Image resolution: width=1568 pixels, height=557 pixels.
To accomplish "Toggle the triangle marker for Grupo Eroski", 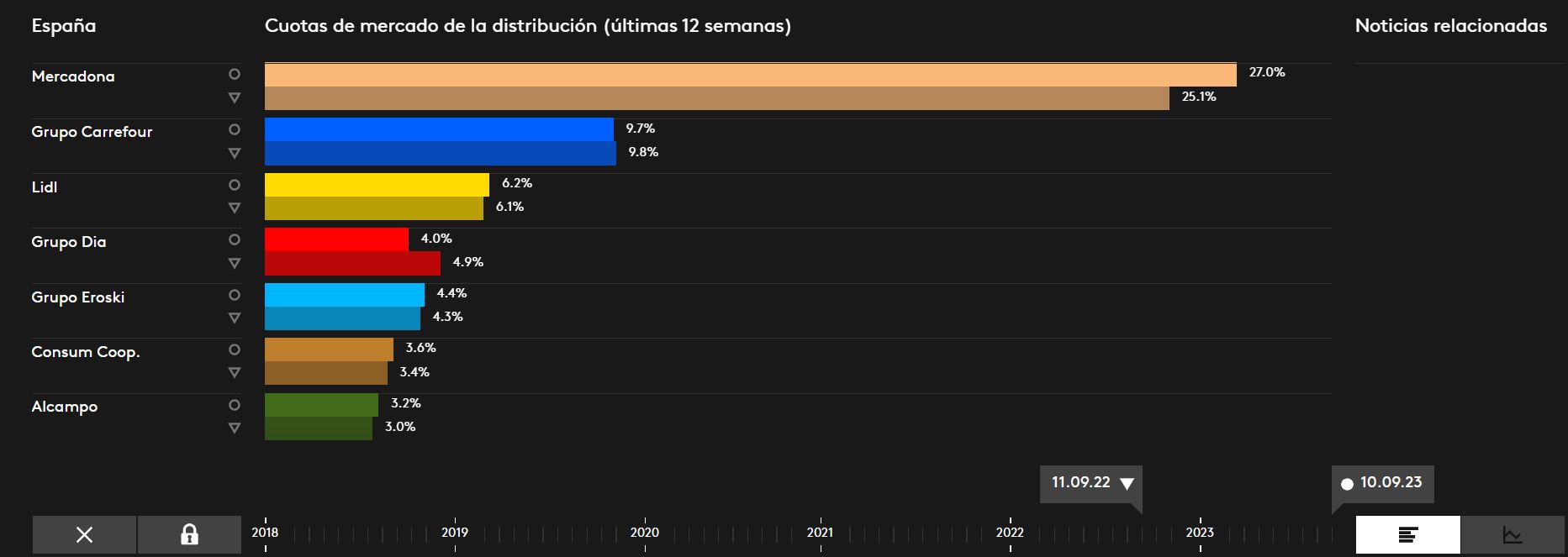I will 235,318.
